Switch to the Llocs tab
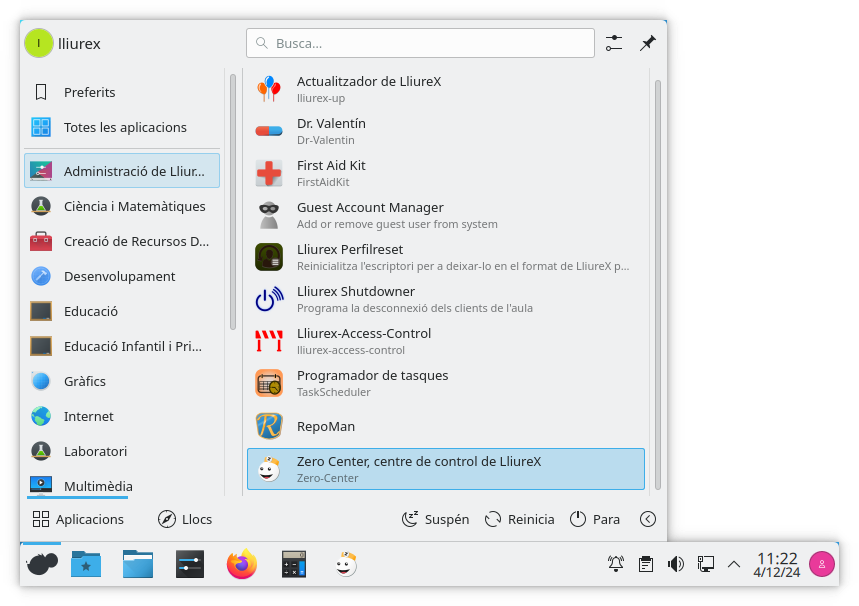This screenshot has width=859, height=606. click(185, 519)
